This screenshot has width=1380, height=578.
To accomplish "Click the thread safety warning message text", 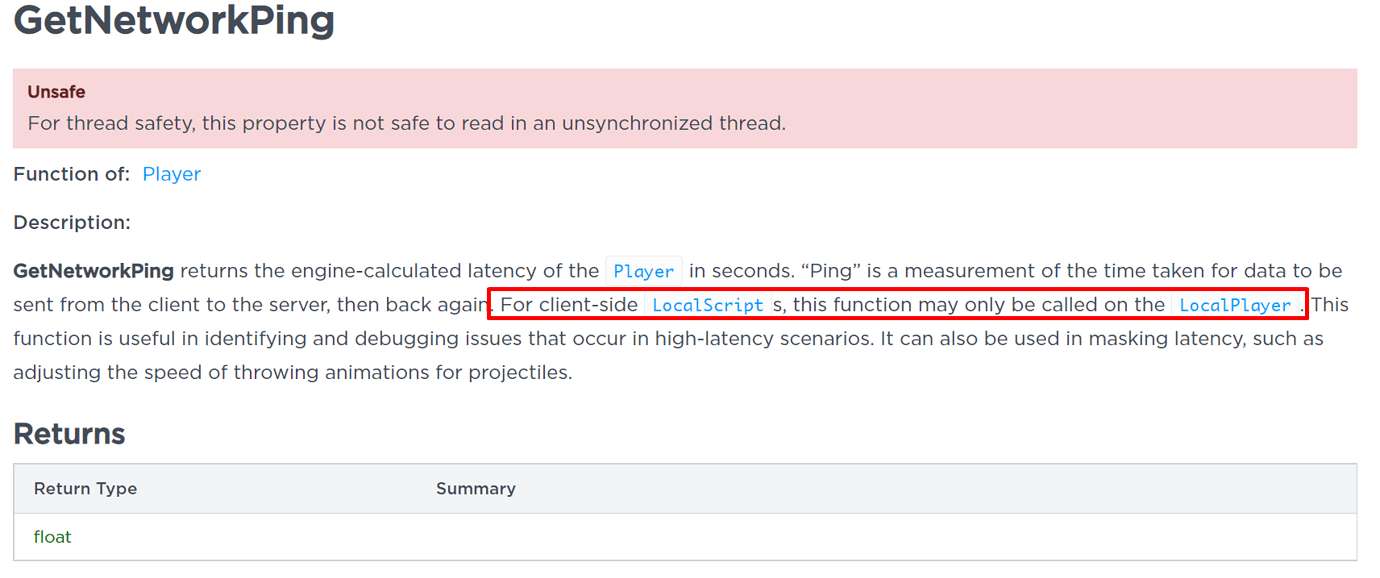I will (x=406, y=124).
